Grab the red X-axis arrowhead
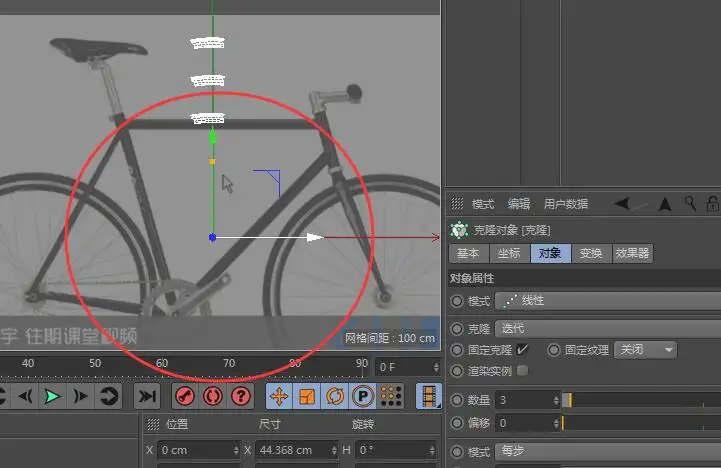This screenshot has width=721, height=468. [435, 237]
